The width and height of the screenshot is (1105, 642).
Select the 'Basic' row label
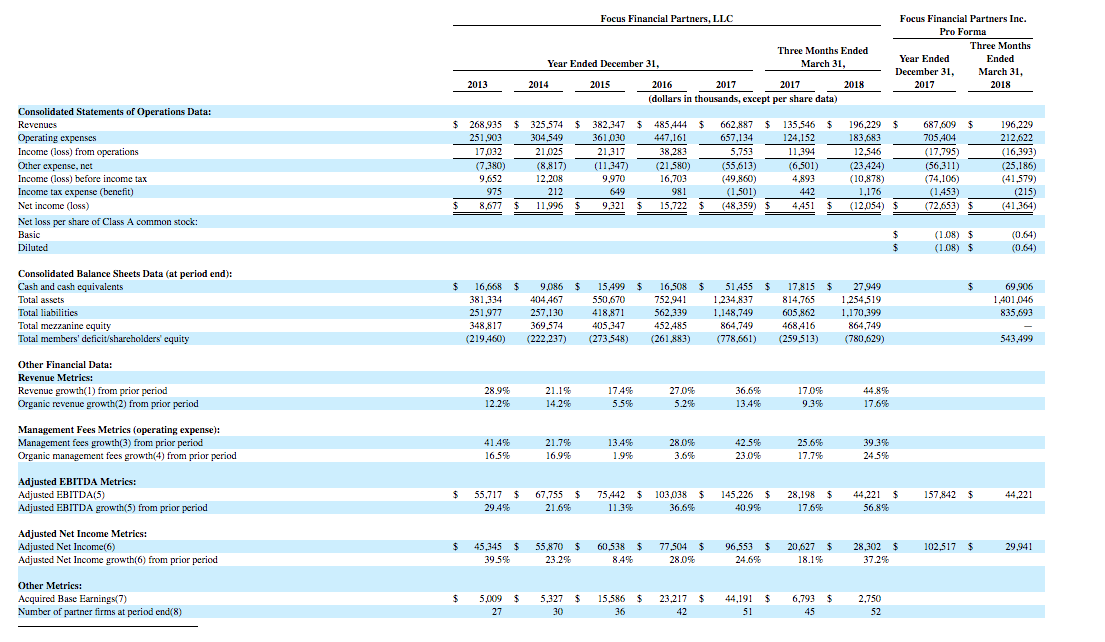coord(29,235)
